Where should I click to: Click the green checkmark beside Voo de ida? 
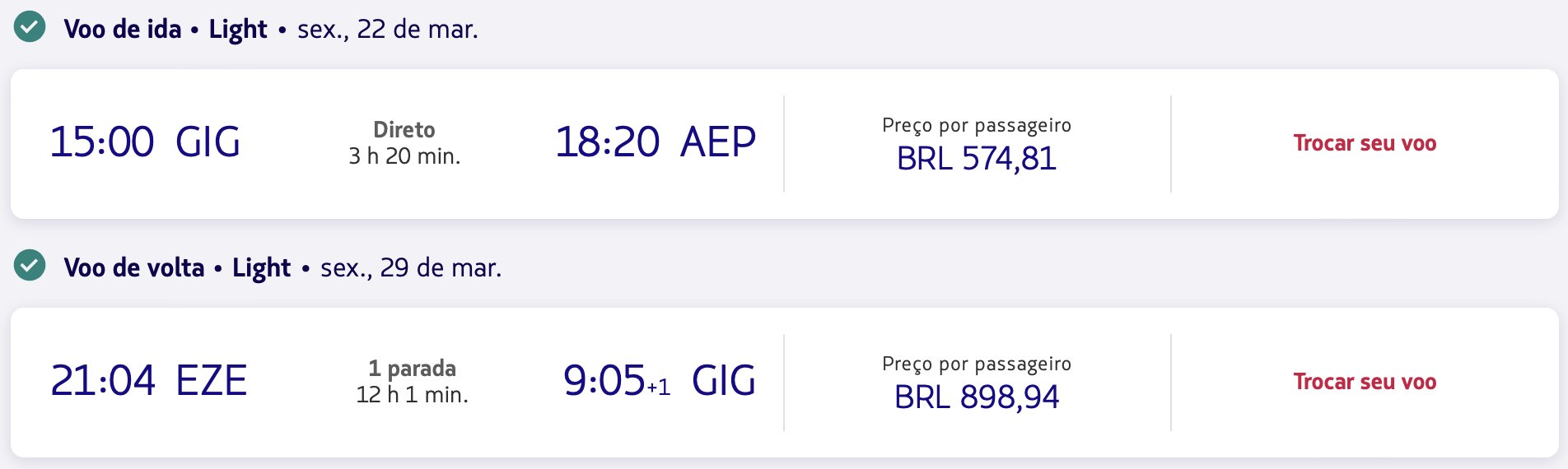pos(30,26)
